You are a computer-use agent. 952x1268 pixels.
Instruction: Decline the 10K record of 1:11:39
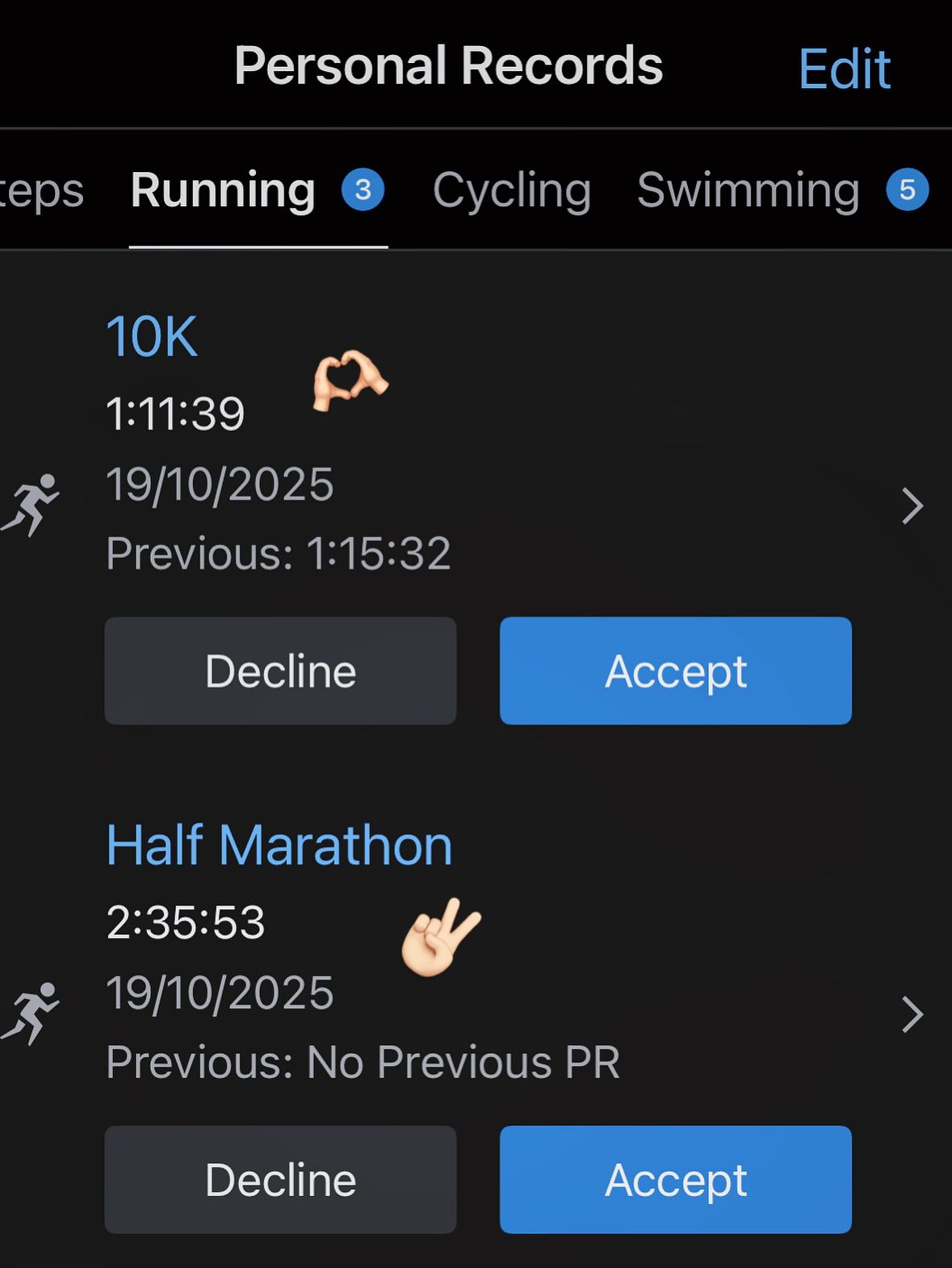tap(280, 670)
